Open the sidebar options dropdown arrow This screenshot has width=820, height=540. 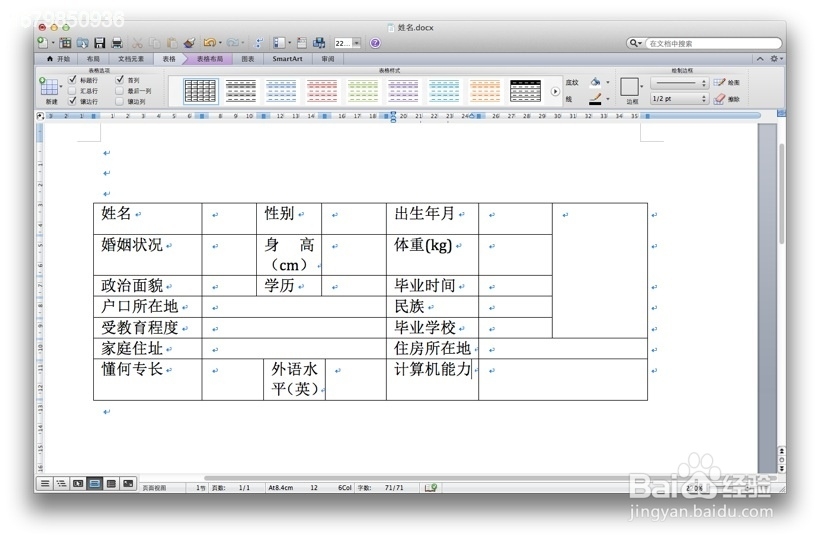(x=289, y=43)
